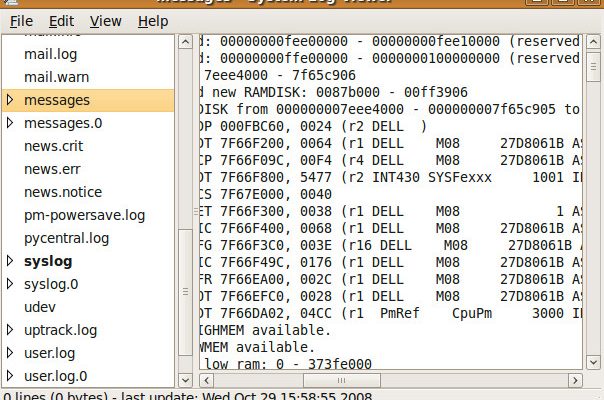Click the log list scroll-up arrow
Viewport: 604px width, 400px height.
185,41
